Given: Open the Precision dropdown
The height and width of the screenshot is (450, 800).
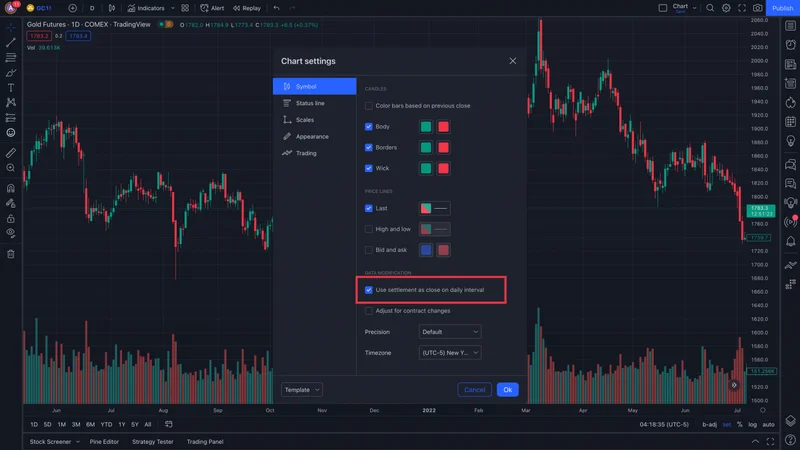Looking at the screenshot, I should pyautogui.click(x=449, y=332).
